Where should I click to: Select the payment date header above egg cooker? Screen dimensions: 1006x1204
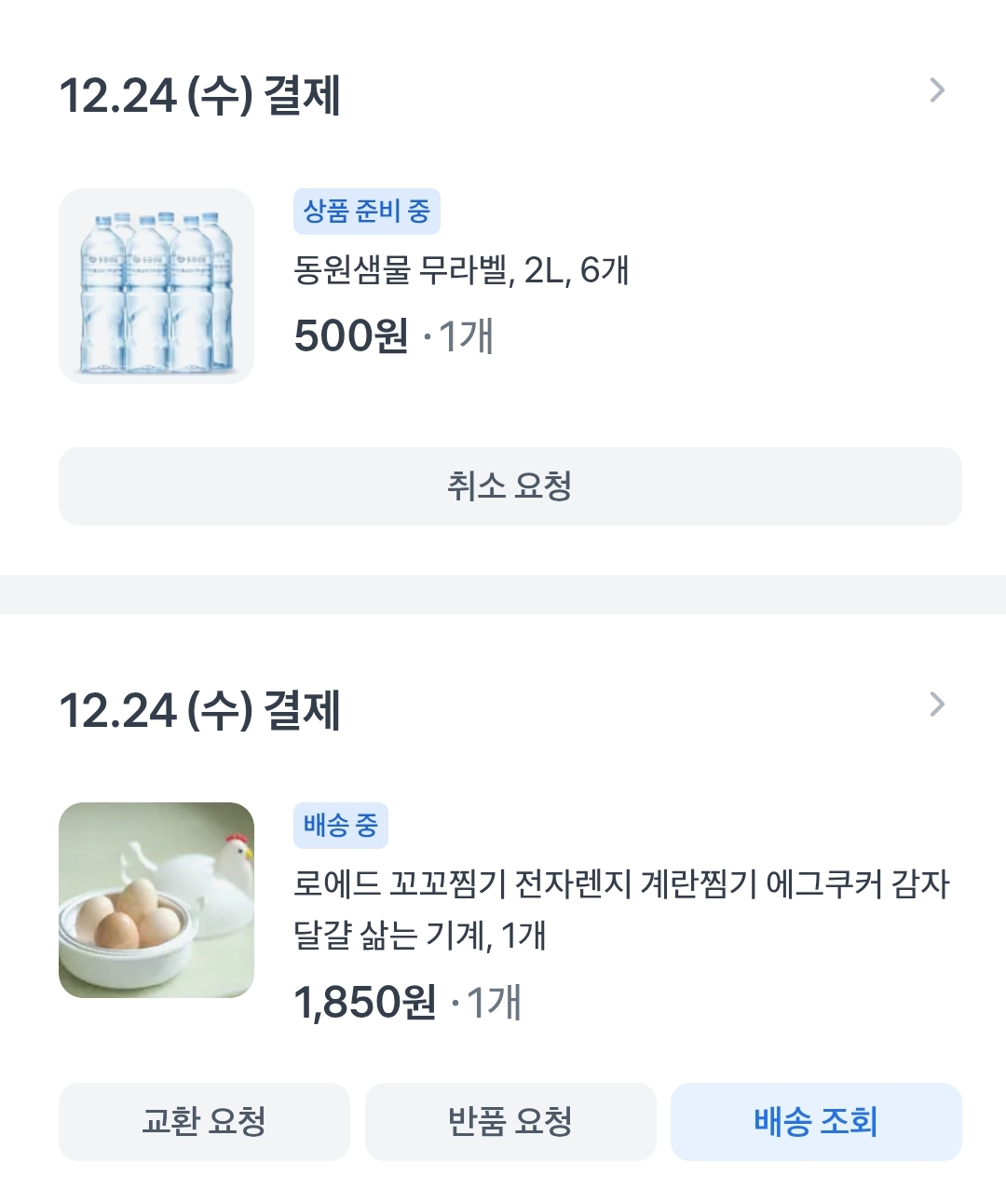pyautogui.click(x=200, y=709)
